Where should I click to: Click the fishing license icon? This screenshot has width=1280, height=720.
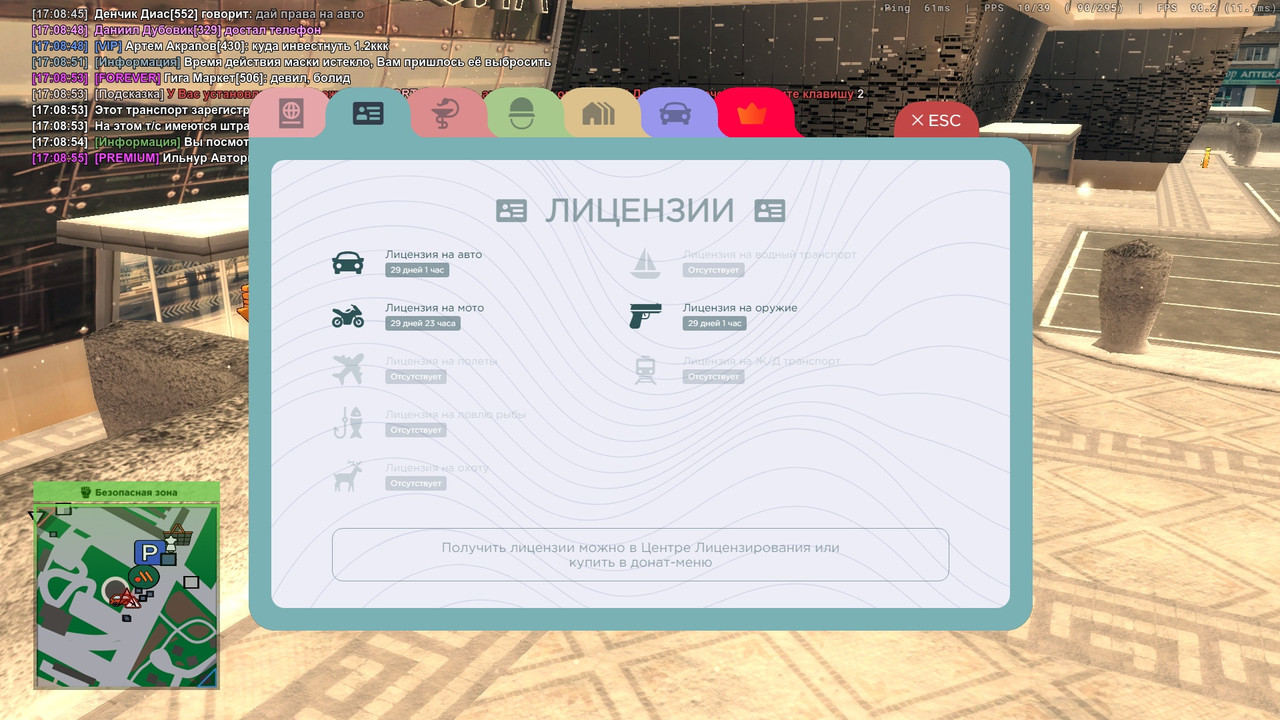(348, 423)
